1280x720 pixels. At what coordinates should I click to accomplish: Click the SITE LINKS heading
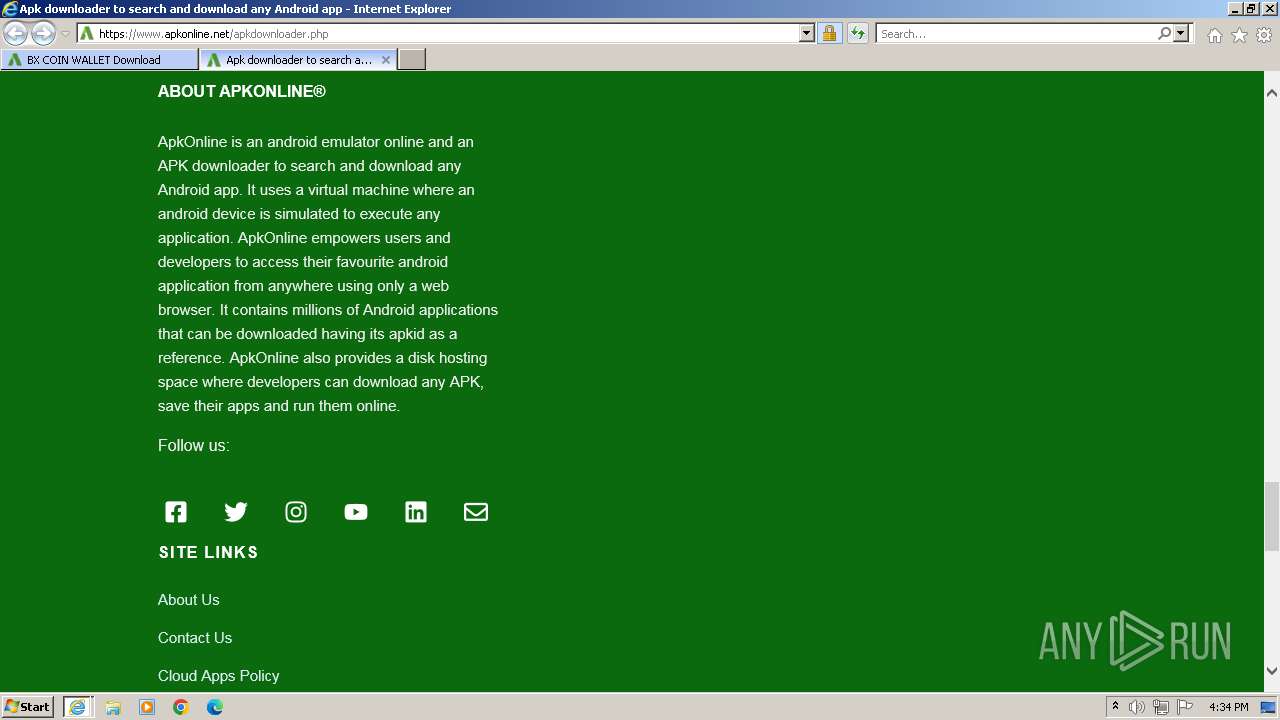[209, 552]
